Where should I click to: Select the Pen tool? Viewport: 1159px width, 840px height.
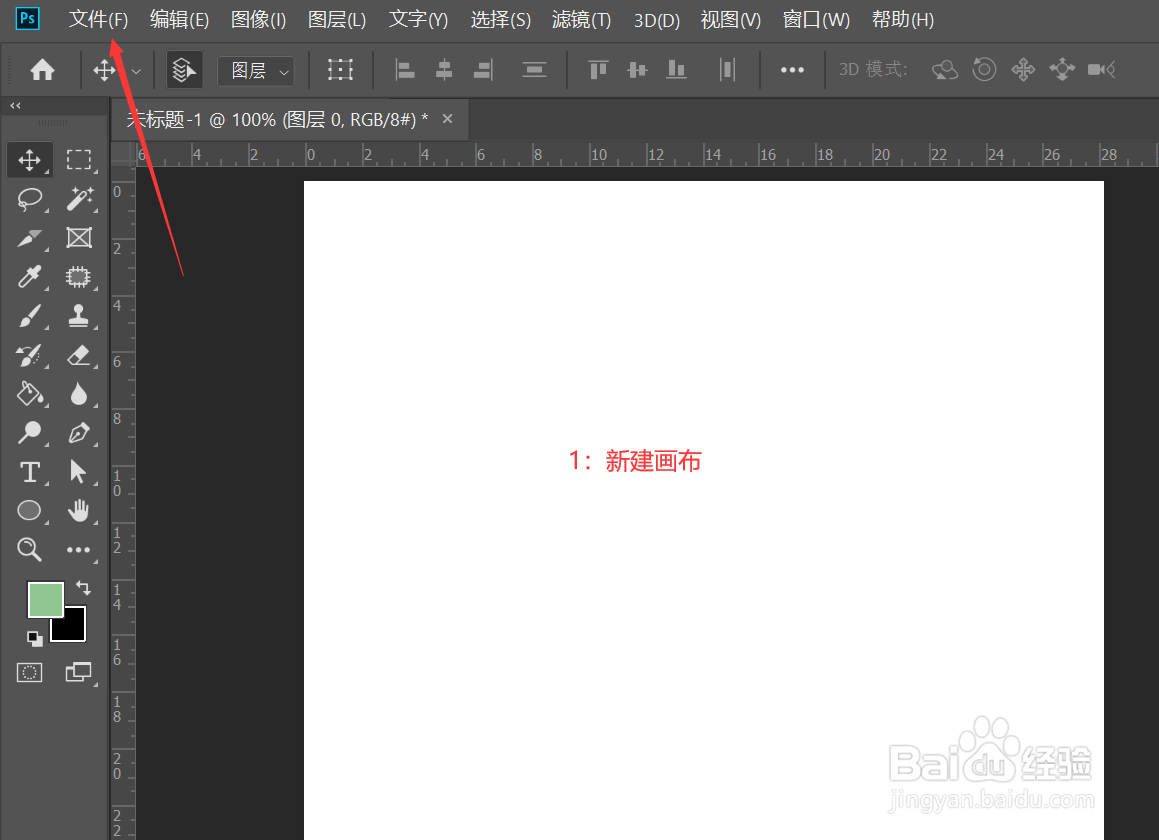click(78, 433)
